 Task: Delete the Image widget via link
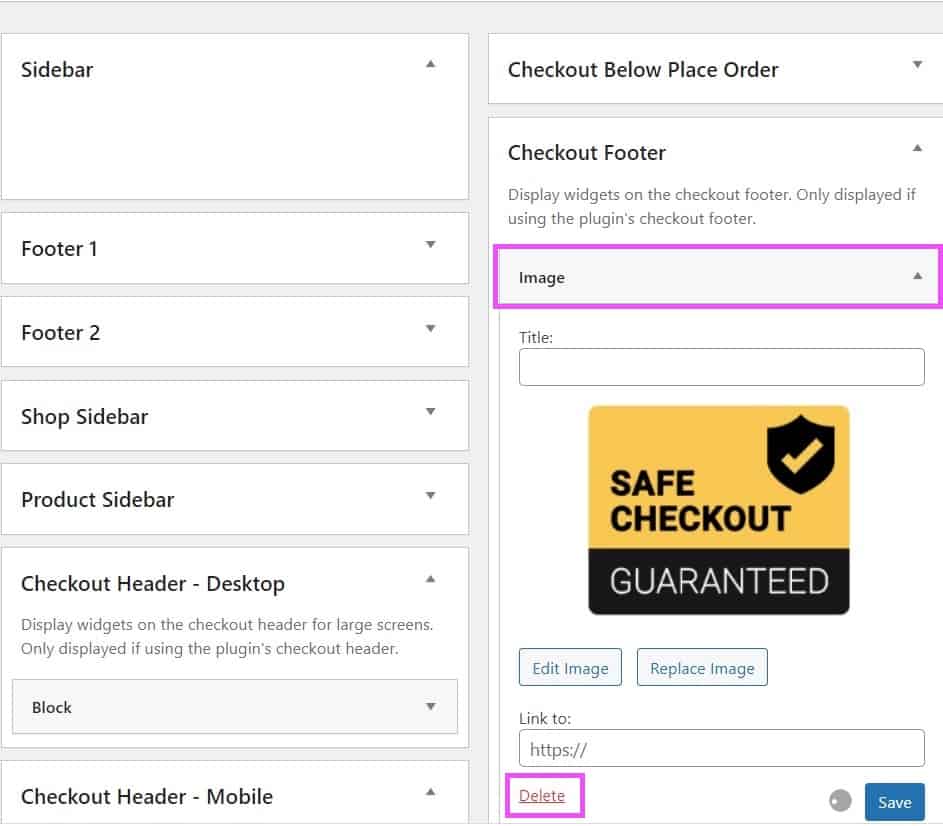(542, 796)
